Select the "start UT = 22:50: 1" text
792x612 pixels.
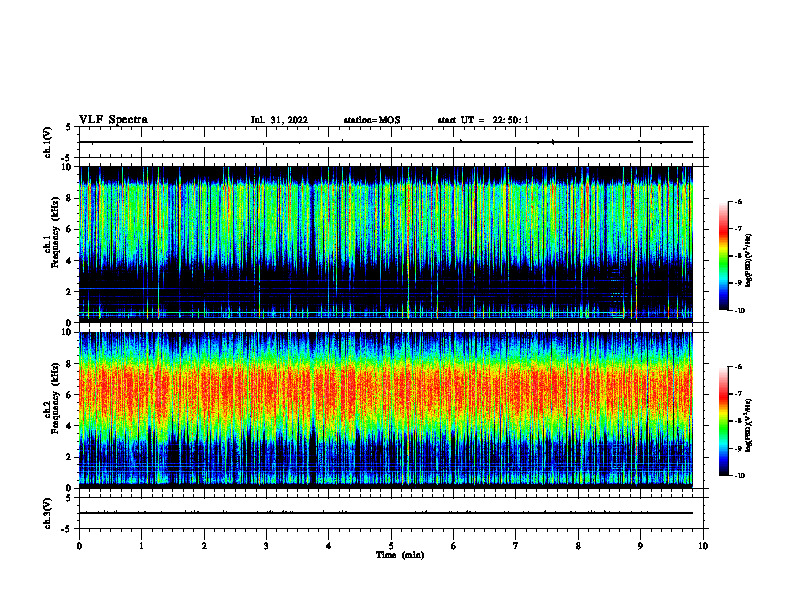tap(483, 120)
